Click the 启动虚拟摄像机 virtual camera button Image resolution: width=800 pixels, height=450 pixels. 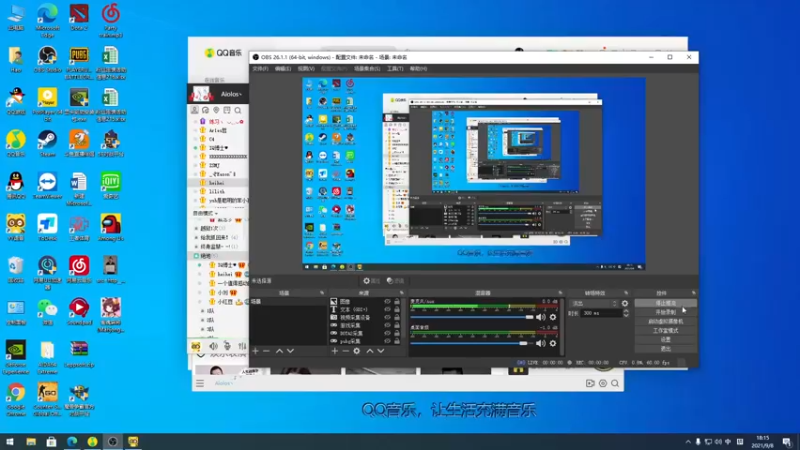tap(665, 321)
